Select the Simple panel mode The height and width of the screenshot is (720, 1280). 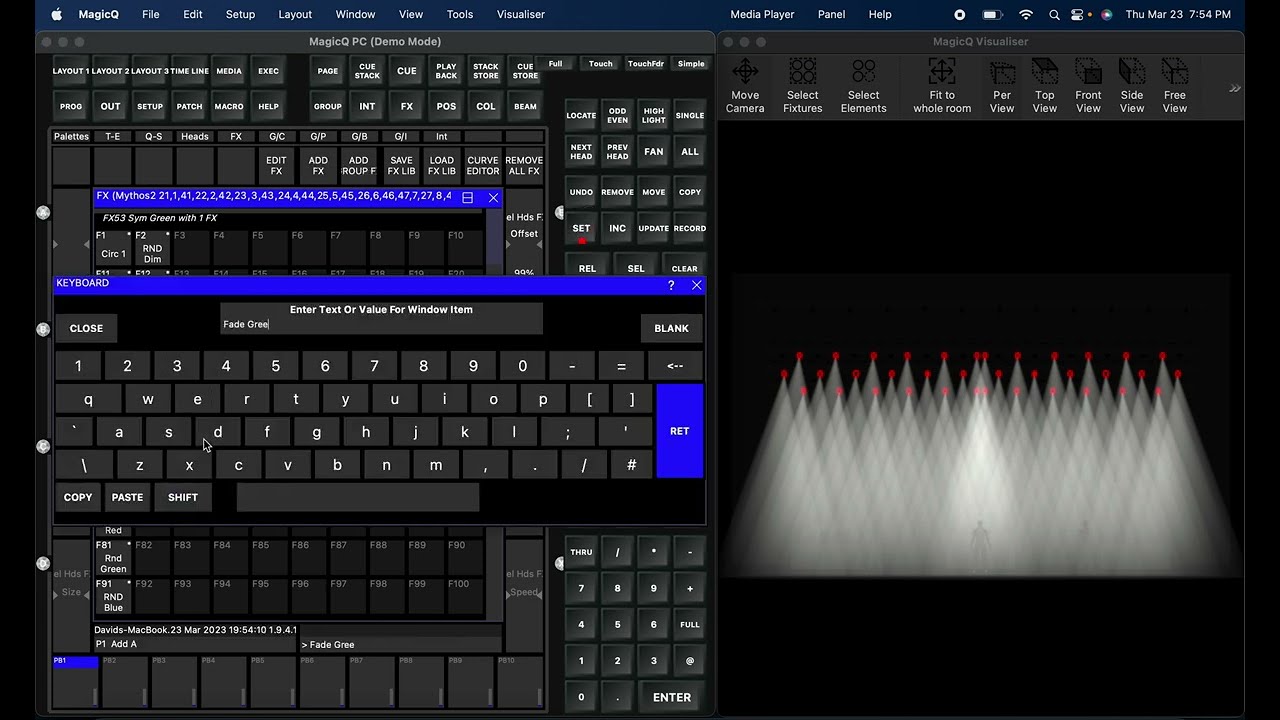tap(691, 64)
